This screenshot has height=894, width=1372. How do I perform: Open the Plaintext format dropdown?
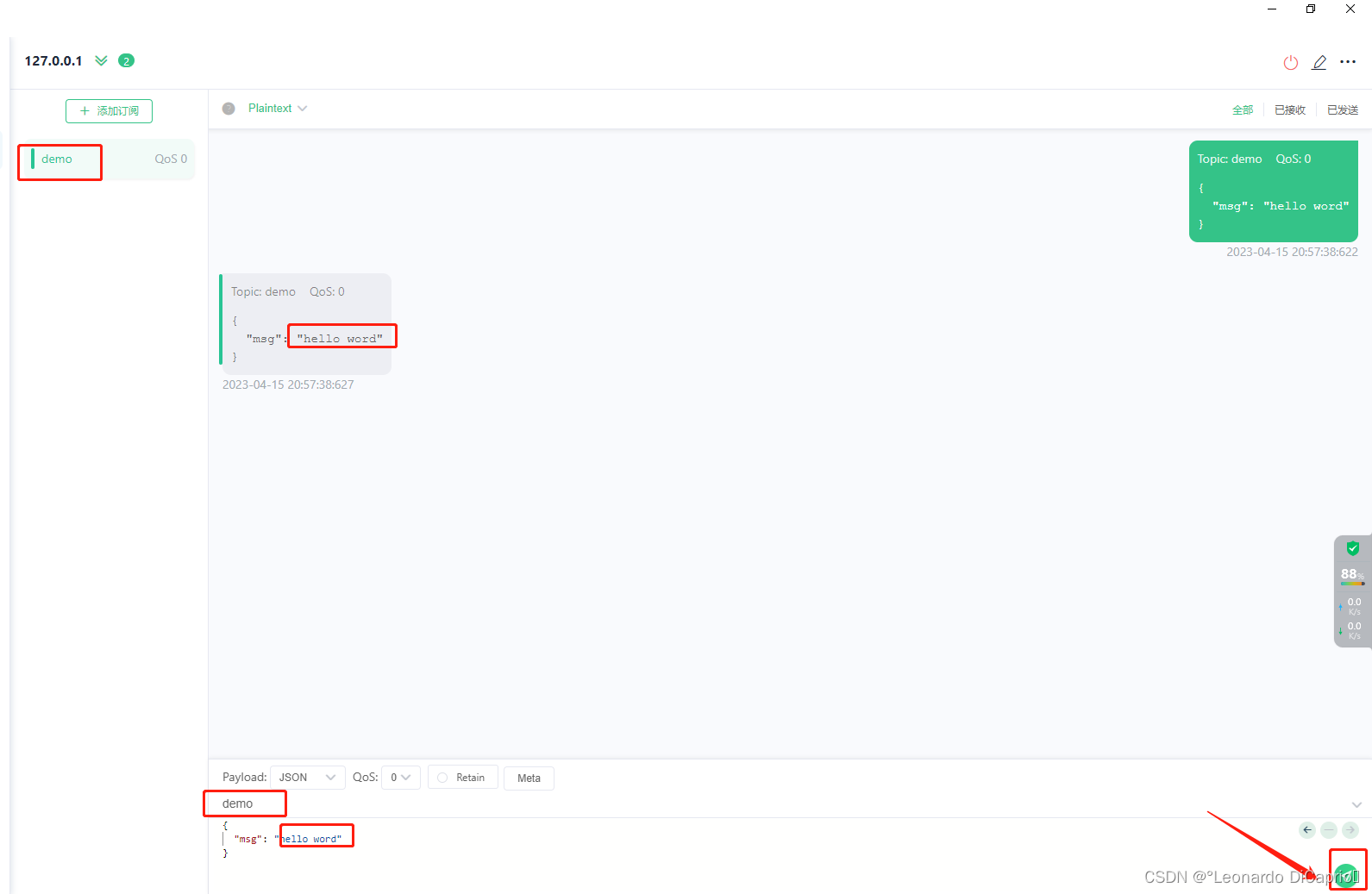click(278, 109)
